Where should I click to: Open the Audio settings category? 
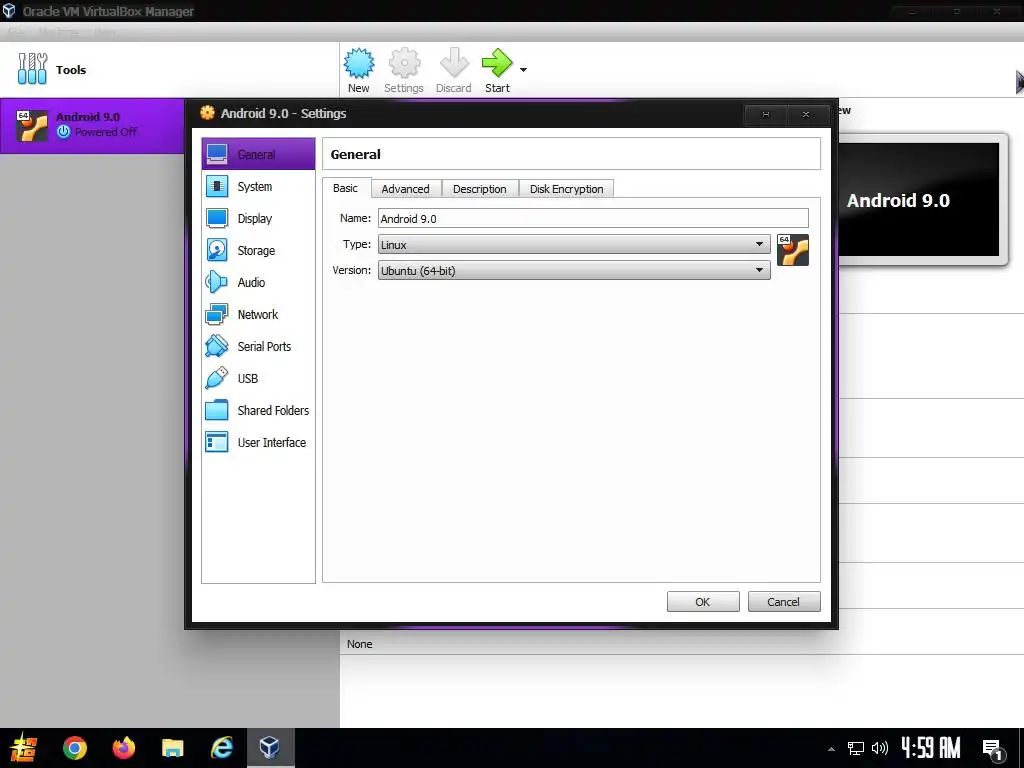pyautogui.click(x=258, y=282)
